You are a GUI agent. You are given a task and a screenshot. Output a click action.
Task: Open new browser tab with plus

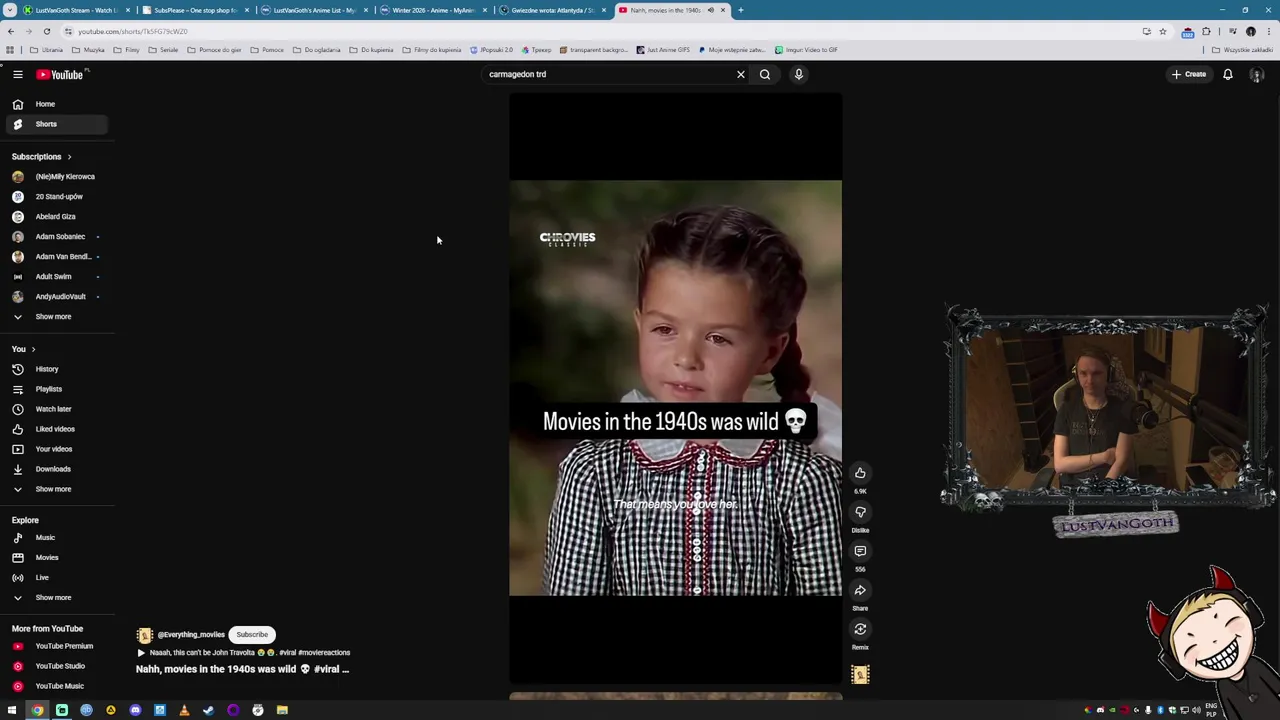coord(740,10)
